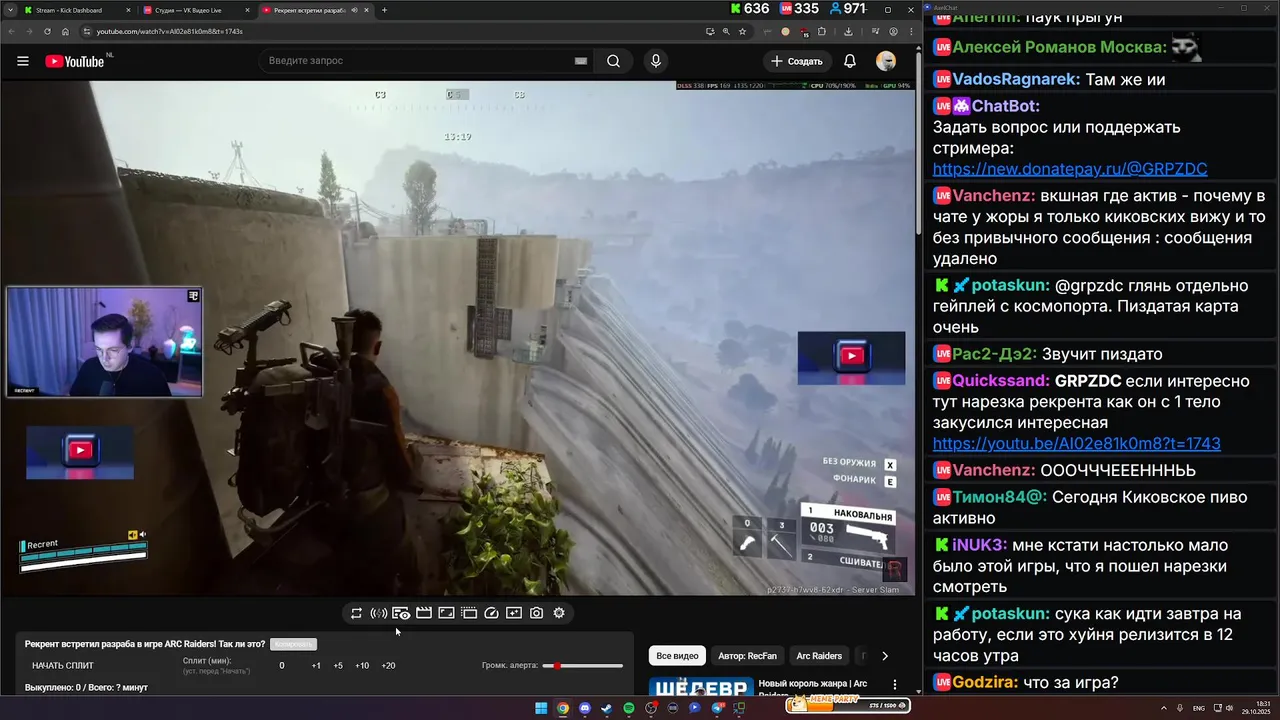
Task: Select the 'Все видео' filter chip
Action: [x=677, y=656]
